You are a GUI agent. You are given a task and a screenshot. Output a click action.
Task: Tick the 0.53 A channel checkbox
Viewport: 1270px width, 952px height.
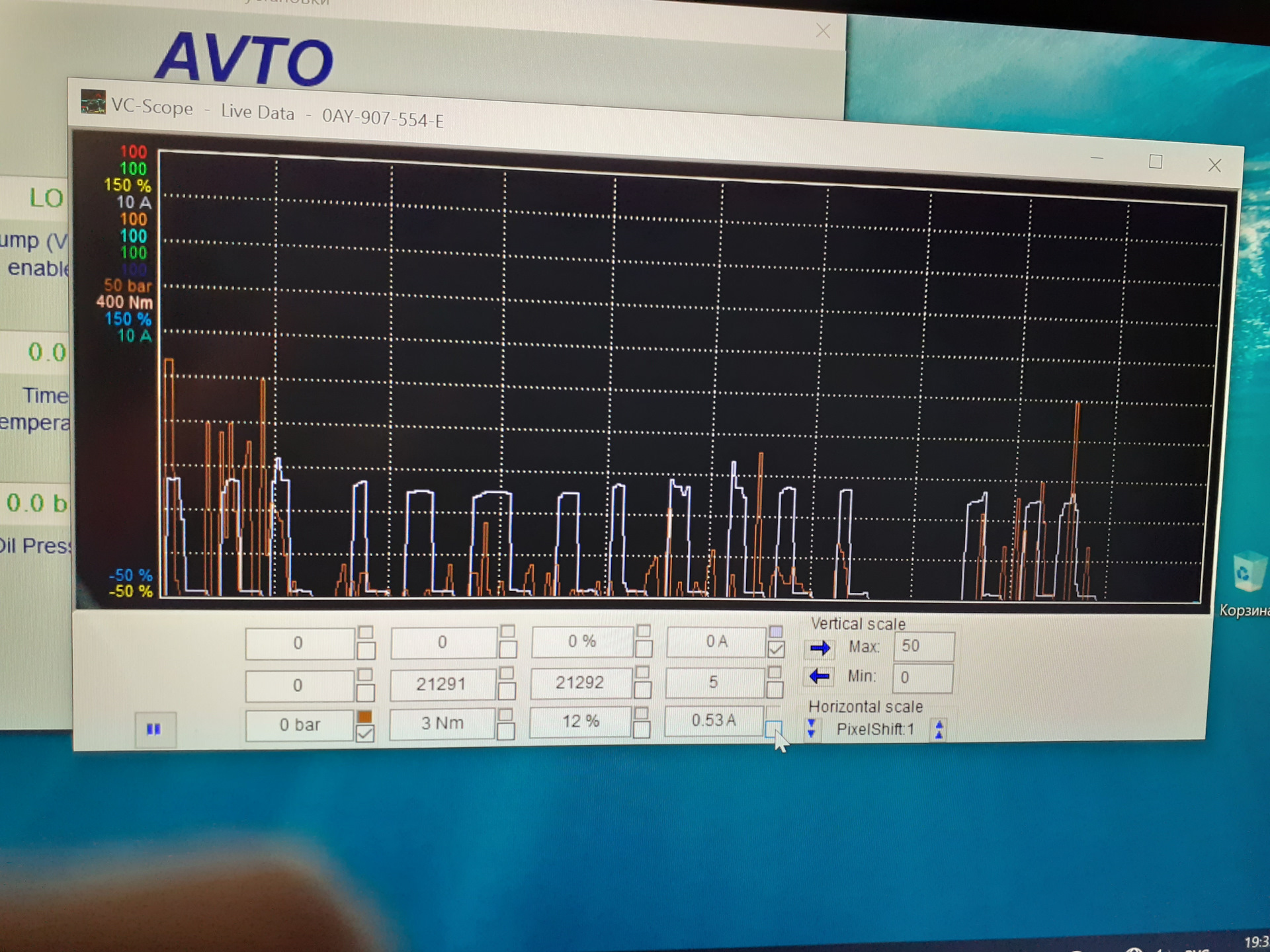[x=773, y=729]
